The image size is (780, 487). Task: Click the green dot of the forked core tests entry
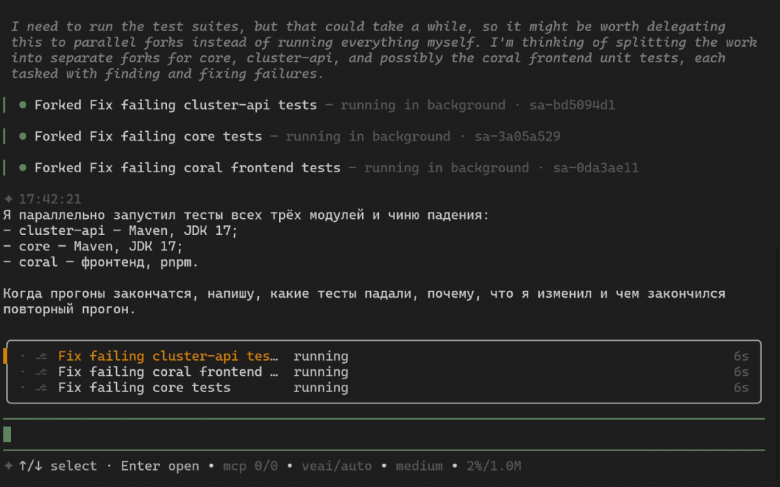[x=22, y=136]
